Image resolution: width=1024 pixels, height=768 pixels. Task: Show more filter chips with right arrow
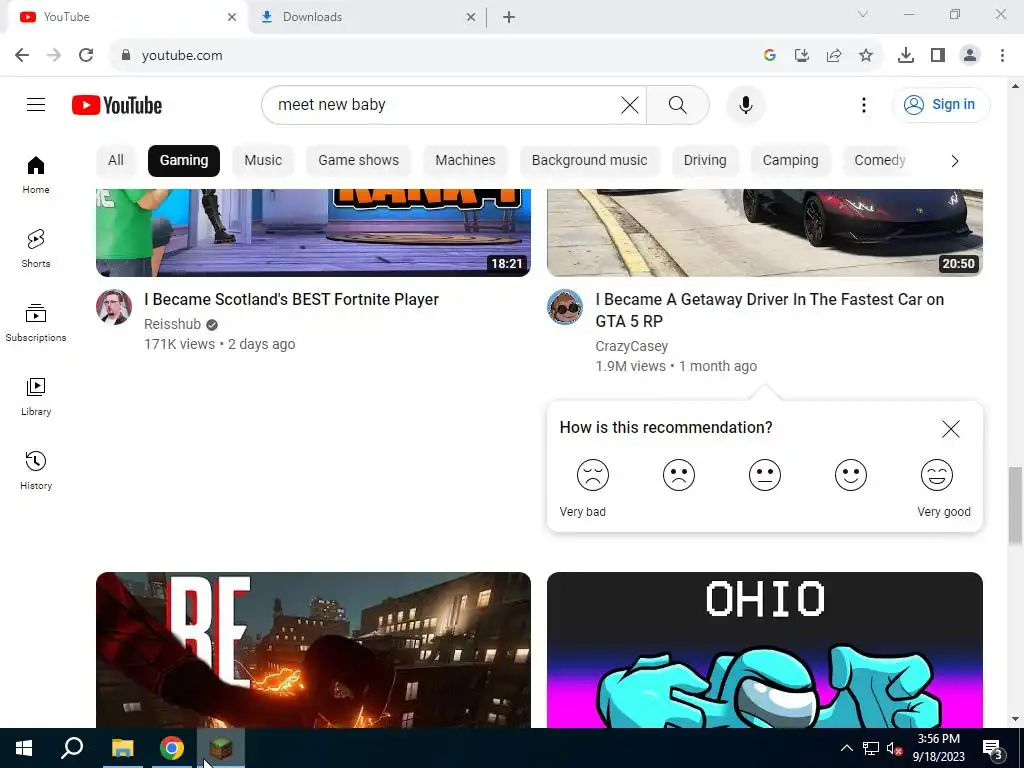(955, 161)
